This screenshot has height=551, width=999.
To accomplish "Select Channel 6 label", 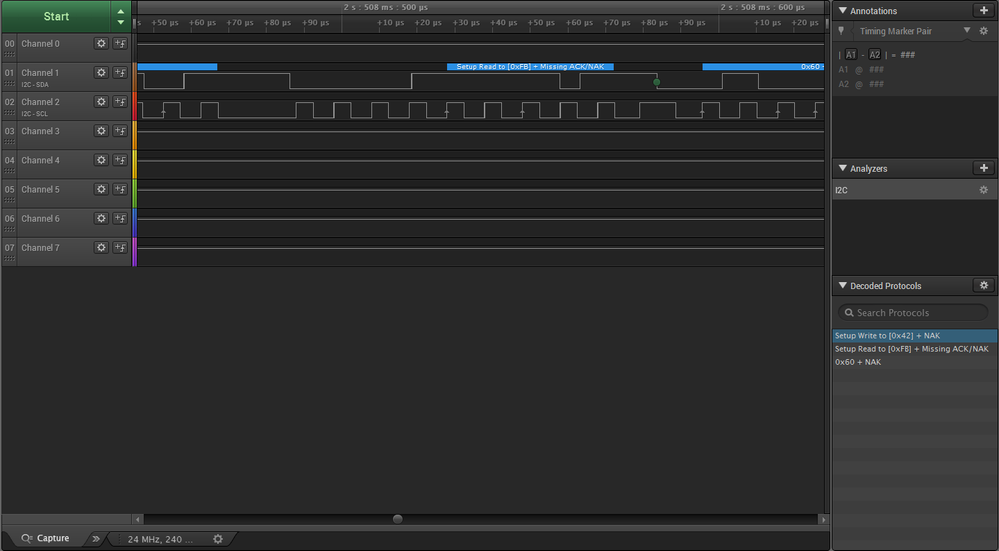I will [40, 218].
